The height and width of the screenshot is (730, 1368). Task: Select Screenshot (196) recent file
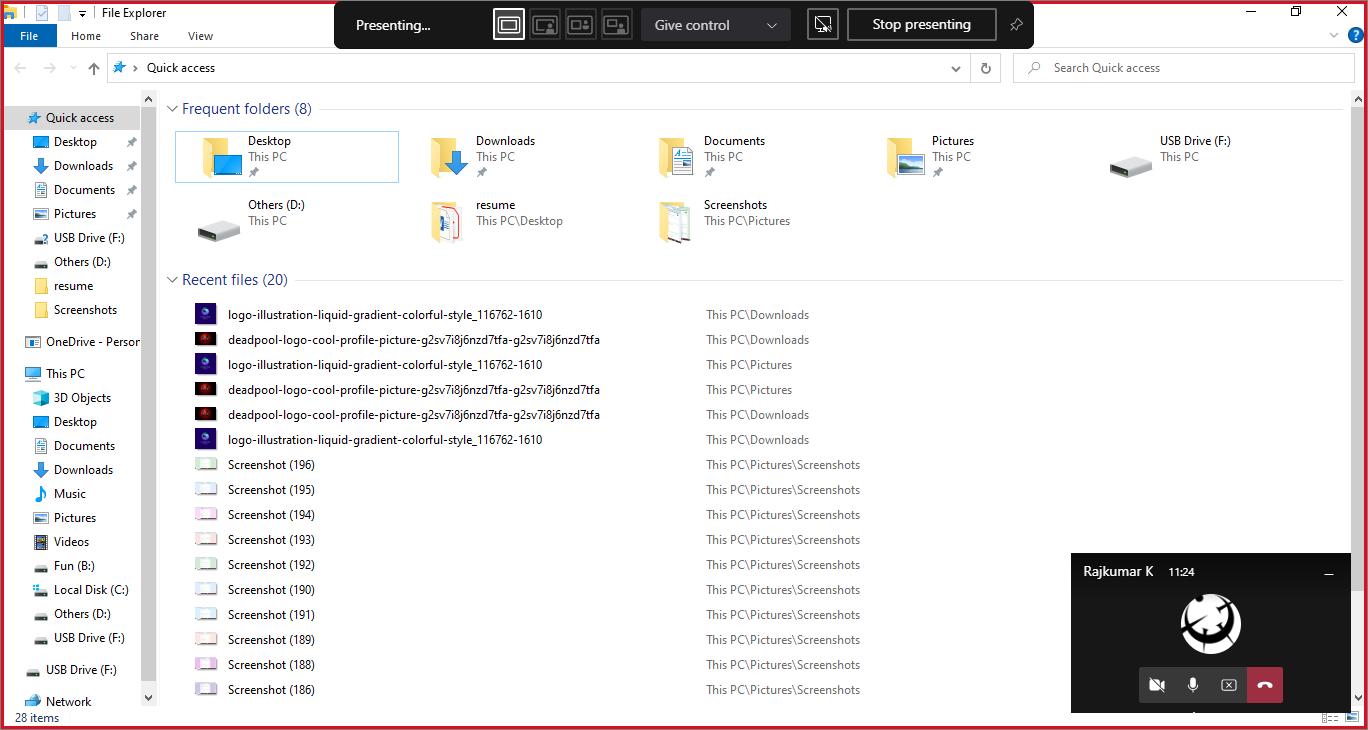271,465
